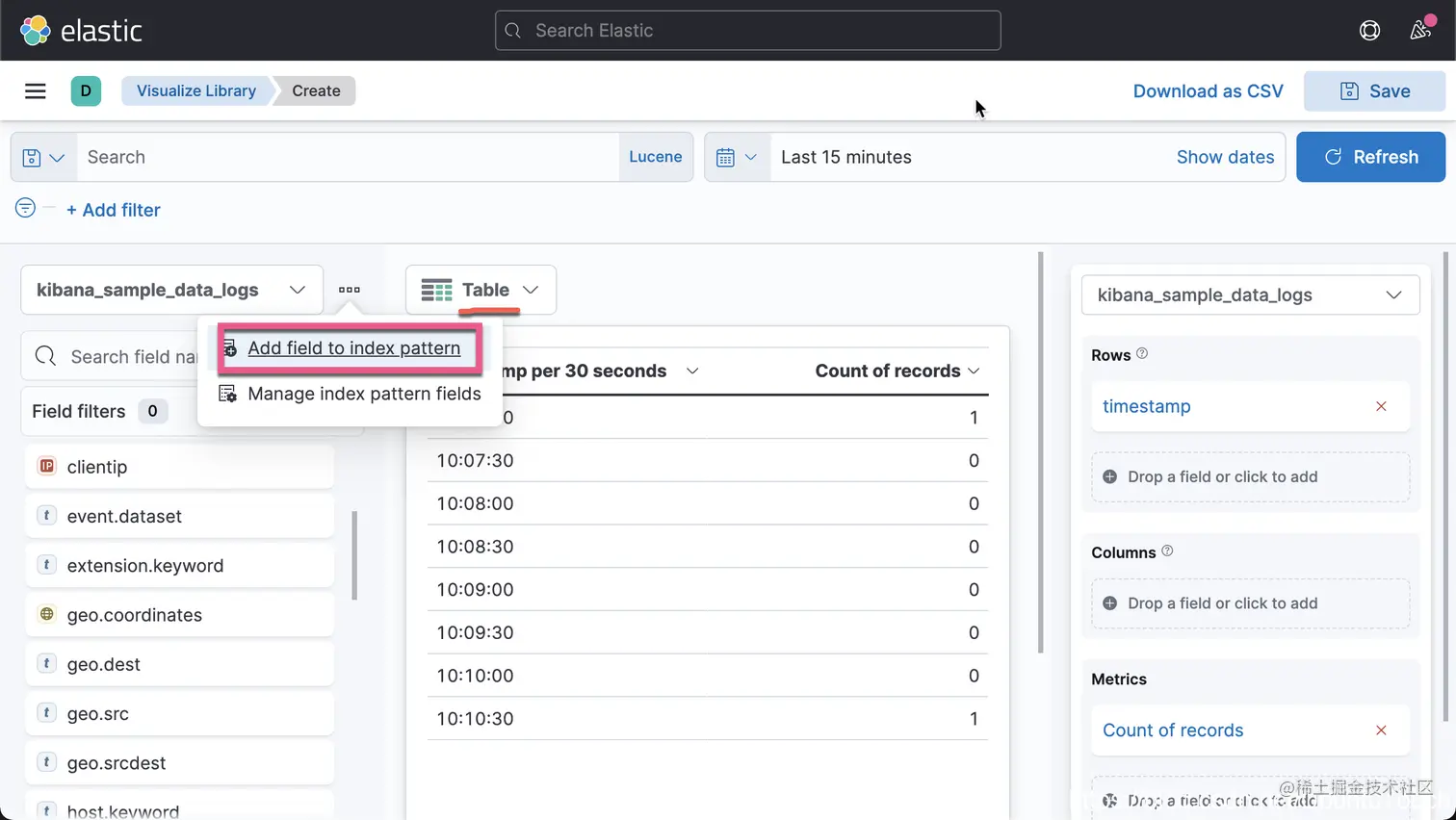
Task: Go to Visualize Library breadcrumb
Action: click(196, 90)
